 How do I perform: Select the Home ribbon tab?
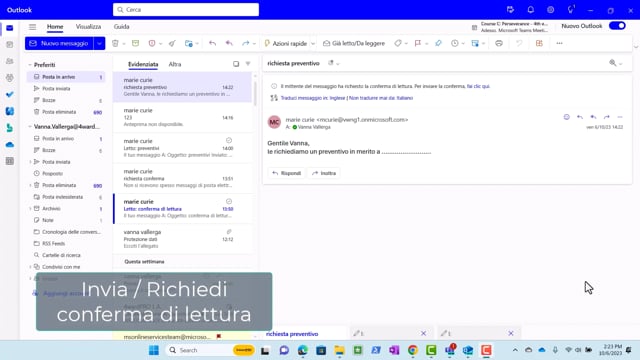(55, 27)
